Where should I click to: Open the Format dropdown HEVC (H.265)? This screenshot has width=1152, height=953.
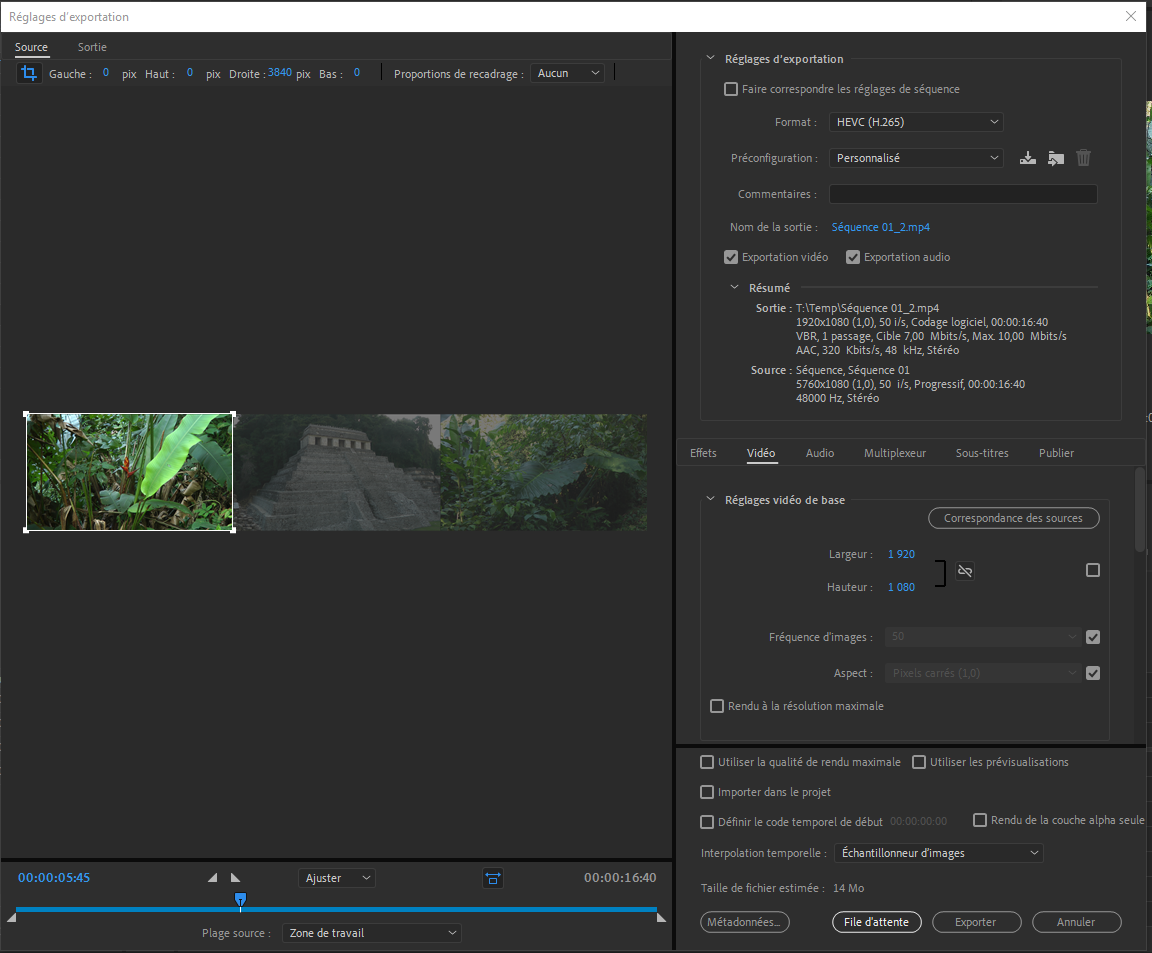click(x=916, y=122)
